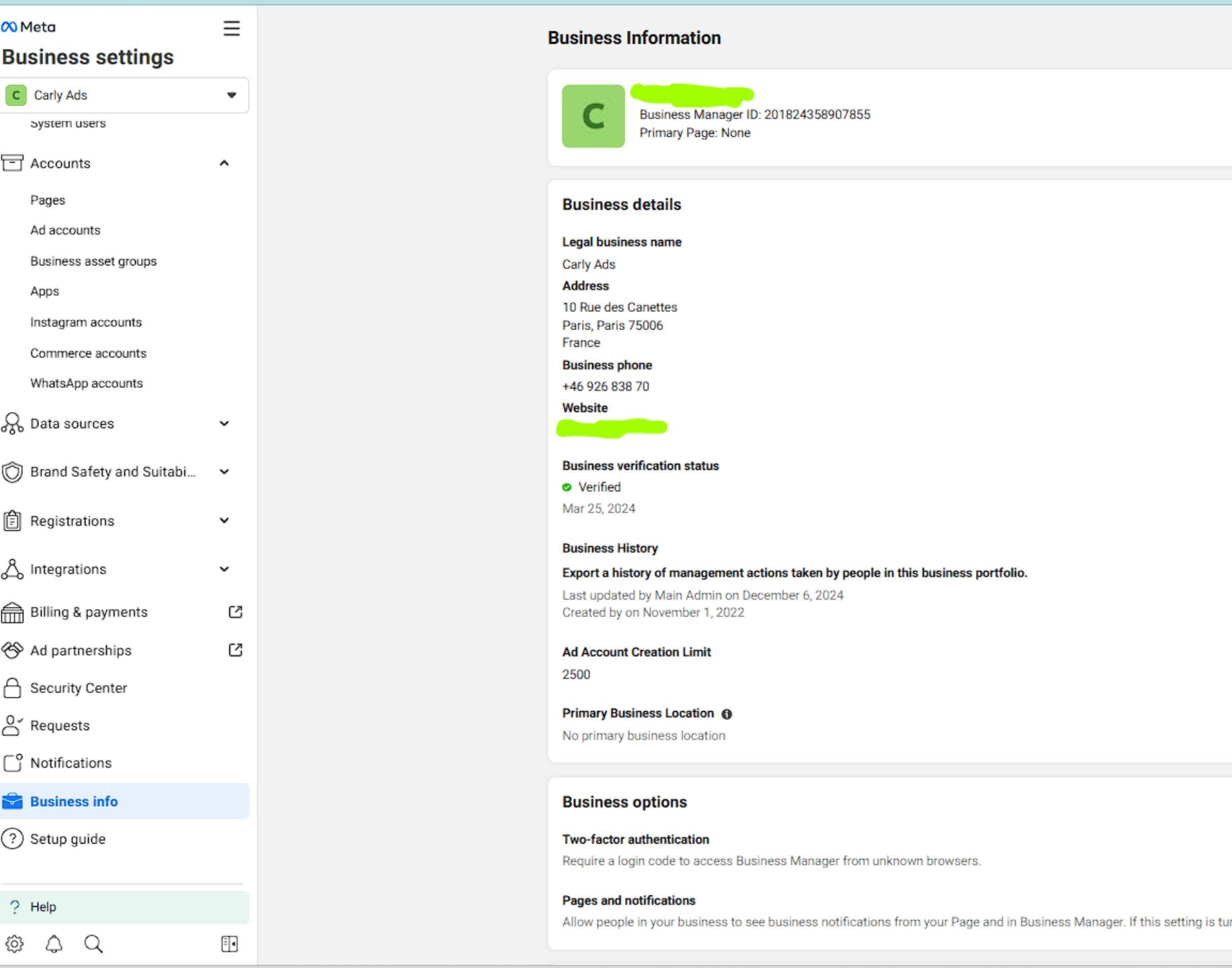Click the Business Manager ID text
The width and height of the screenshot is (1232, 968).
(x=755, y=115)
